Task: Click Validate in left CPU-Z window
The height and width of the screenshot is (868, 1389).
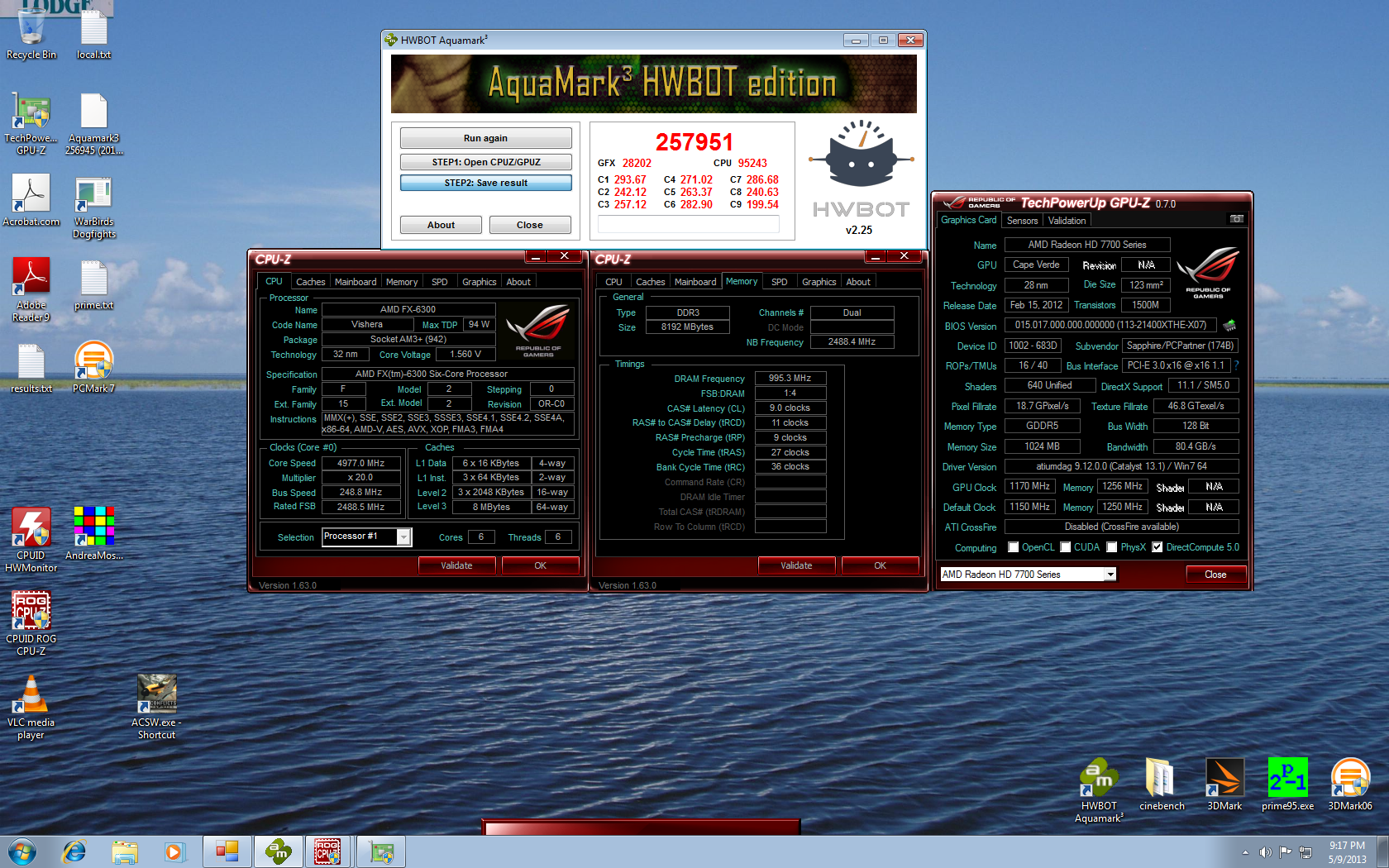Action: (456, 565)
